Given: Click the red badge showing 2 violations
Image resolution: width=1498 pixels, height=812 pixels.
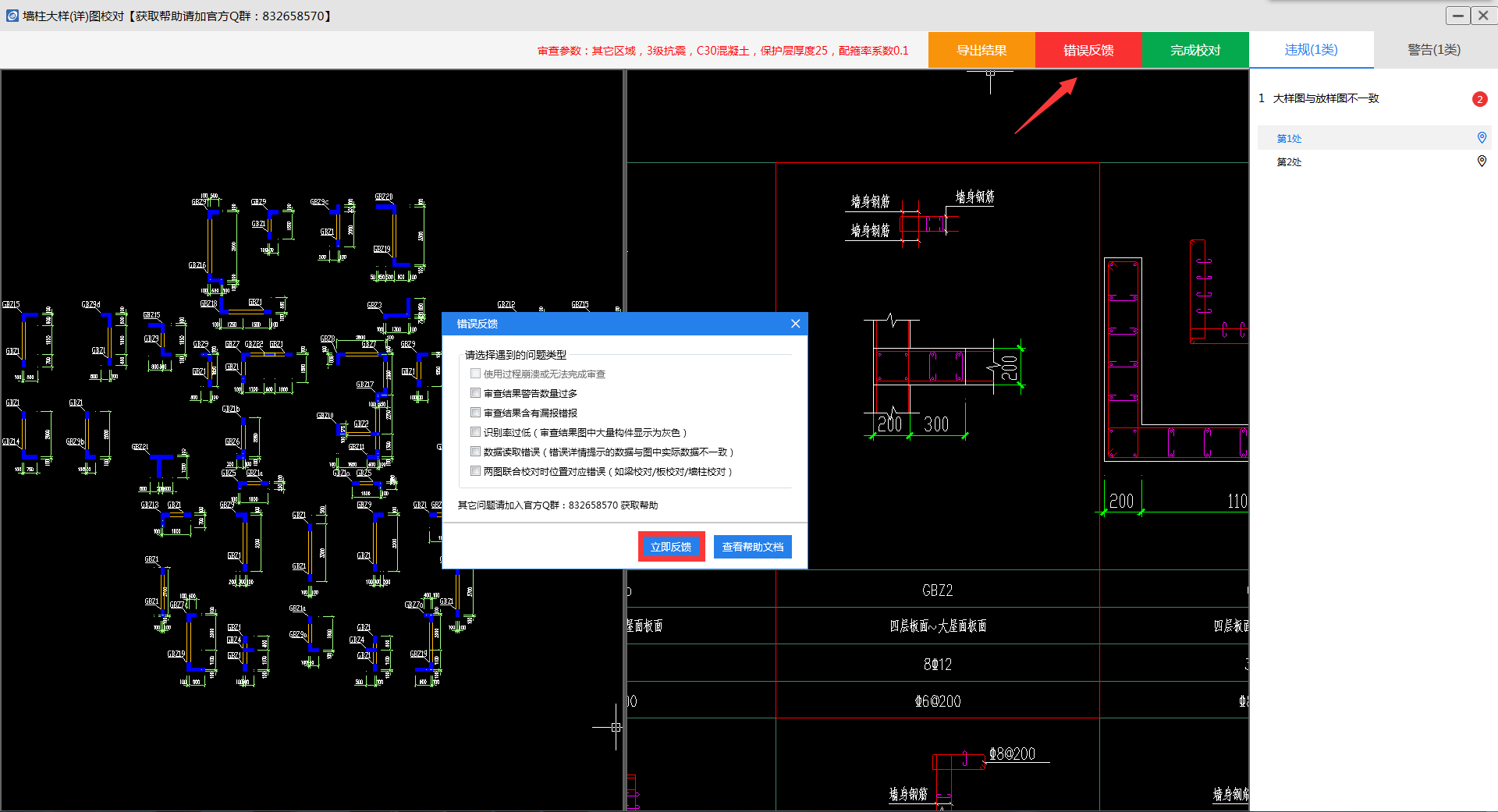Looking at the screenshot, I should 1479,99.
